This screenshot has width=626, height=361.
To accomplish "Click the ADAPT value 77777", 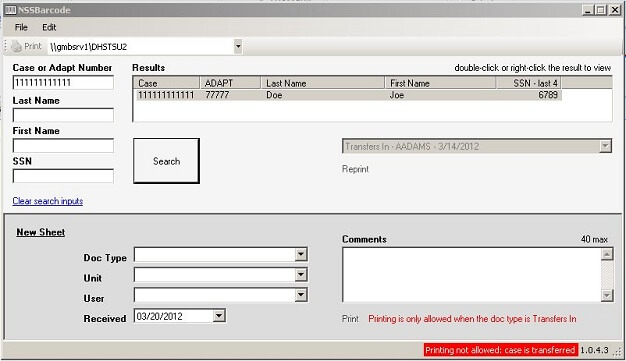I will click(x=217, y=95).
